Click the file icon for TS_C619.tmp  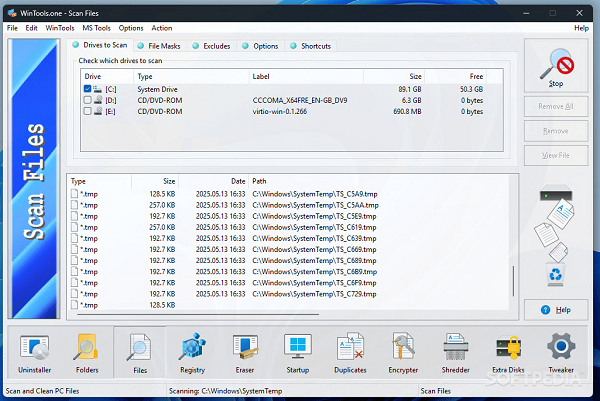coord(74,227)
